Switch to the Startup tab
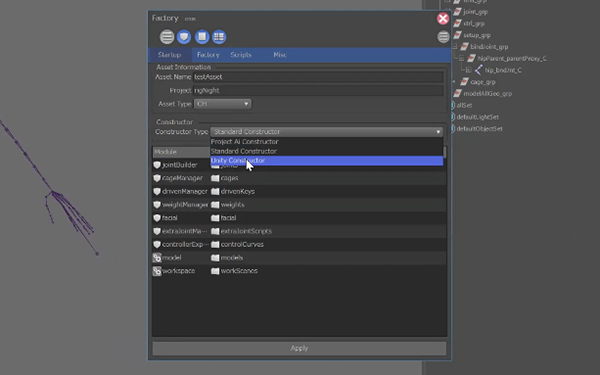The width and height of the screenshot is (600, 375). pyautogui.click(x=170, y=55)
